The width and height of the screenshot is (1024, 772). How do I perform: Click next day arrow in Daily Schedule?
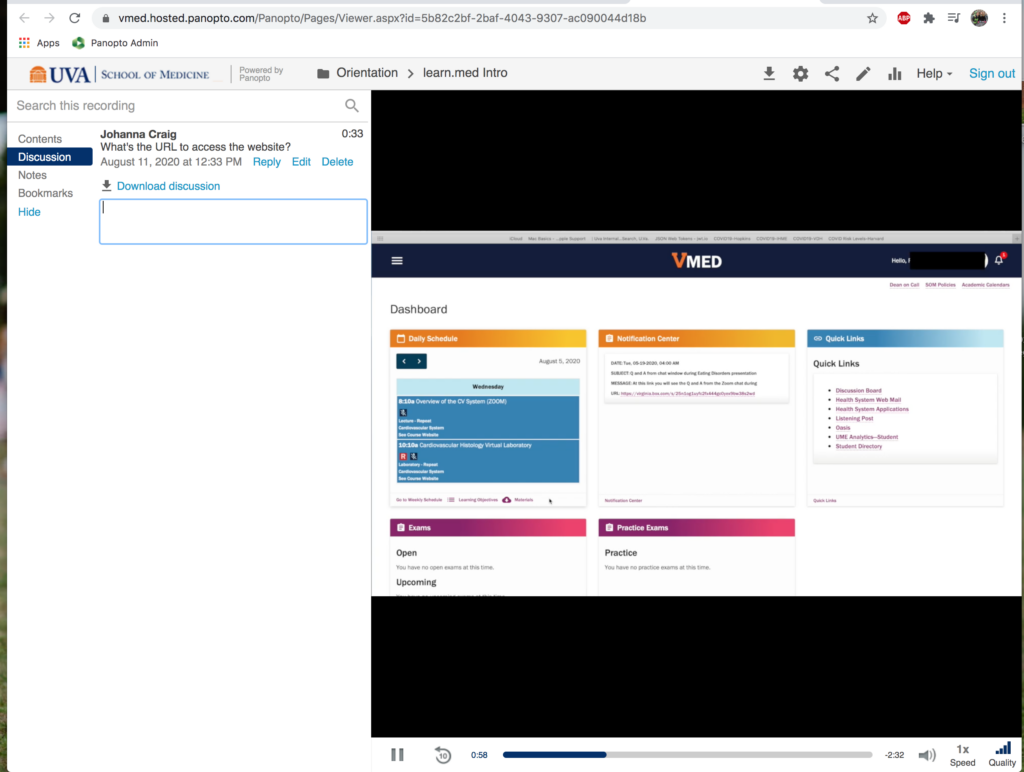pyautogui.click(x=419, y=361)
